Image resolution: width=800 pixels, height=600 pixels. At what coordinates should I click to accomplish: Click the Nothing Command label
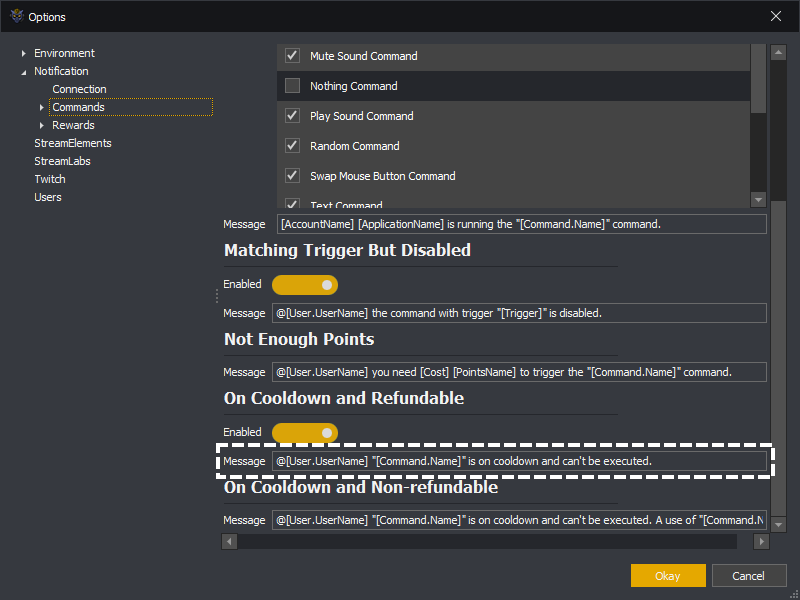coord(354,86)
